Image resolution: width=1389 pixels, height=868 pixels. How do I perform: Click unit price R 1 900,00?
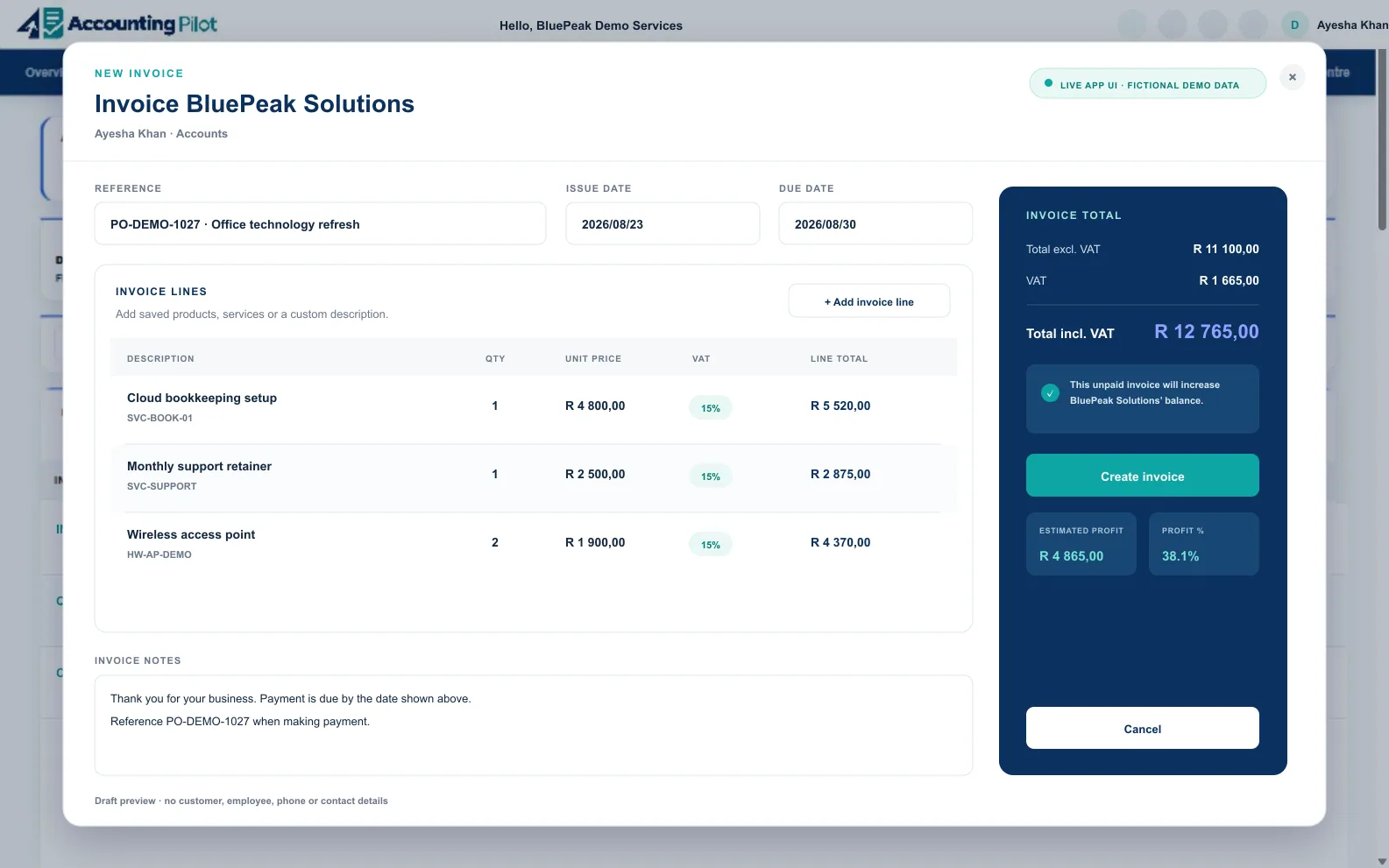[595, 542]
